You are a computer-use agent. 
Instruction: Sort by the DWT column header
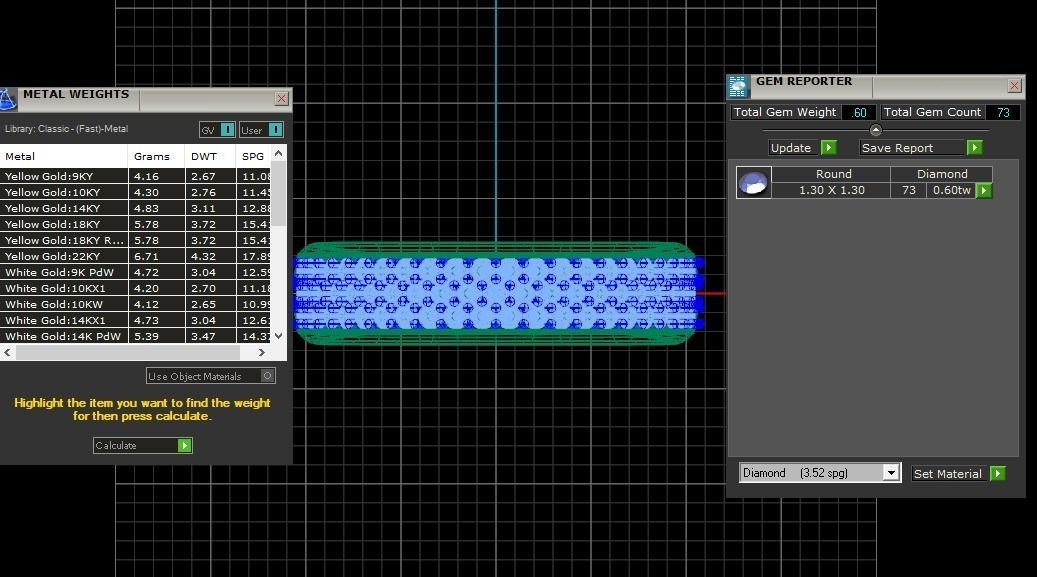point(210,156)
